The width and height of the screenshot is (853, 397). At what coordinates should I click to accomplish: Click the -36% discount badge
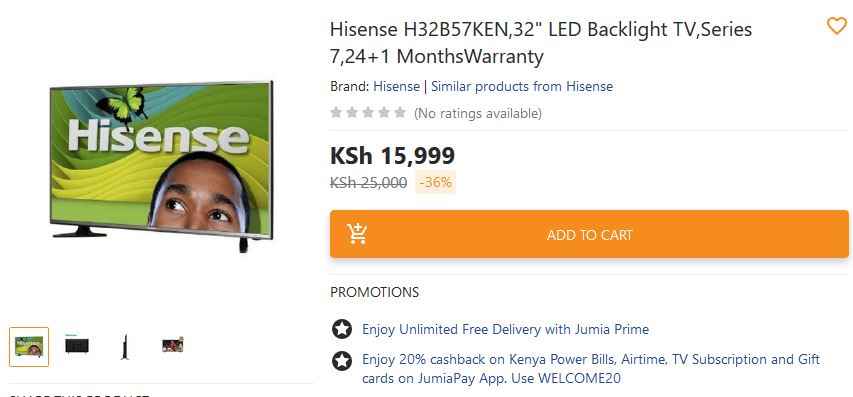click(435, 182)
